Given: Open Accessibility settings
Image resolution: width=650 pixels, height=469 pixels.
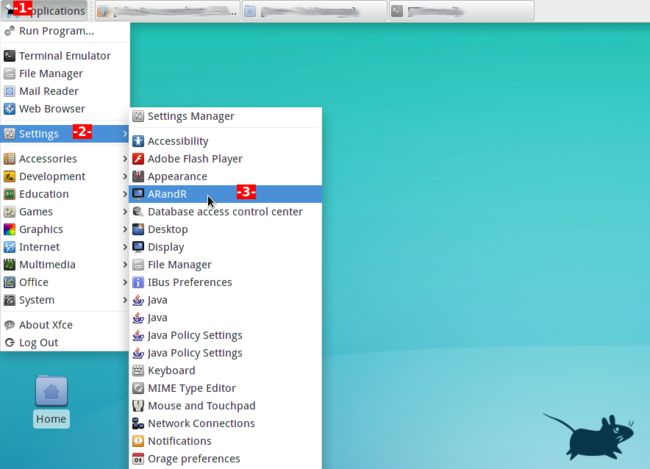Looking at the screenshot, I should 226,141.
